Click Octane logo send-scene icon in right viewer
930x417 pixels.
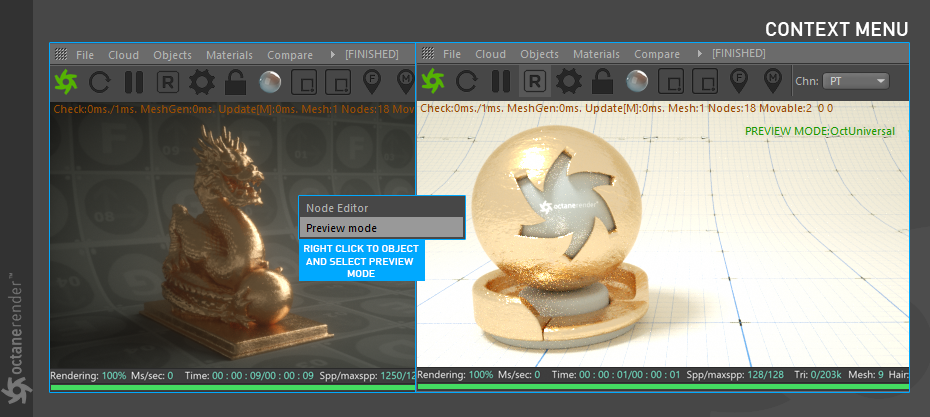click(x=432, y=81)
